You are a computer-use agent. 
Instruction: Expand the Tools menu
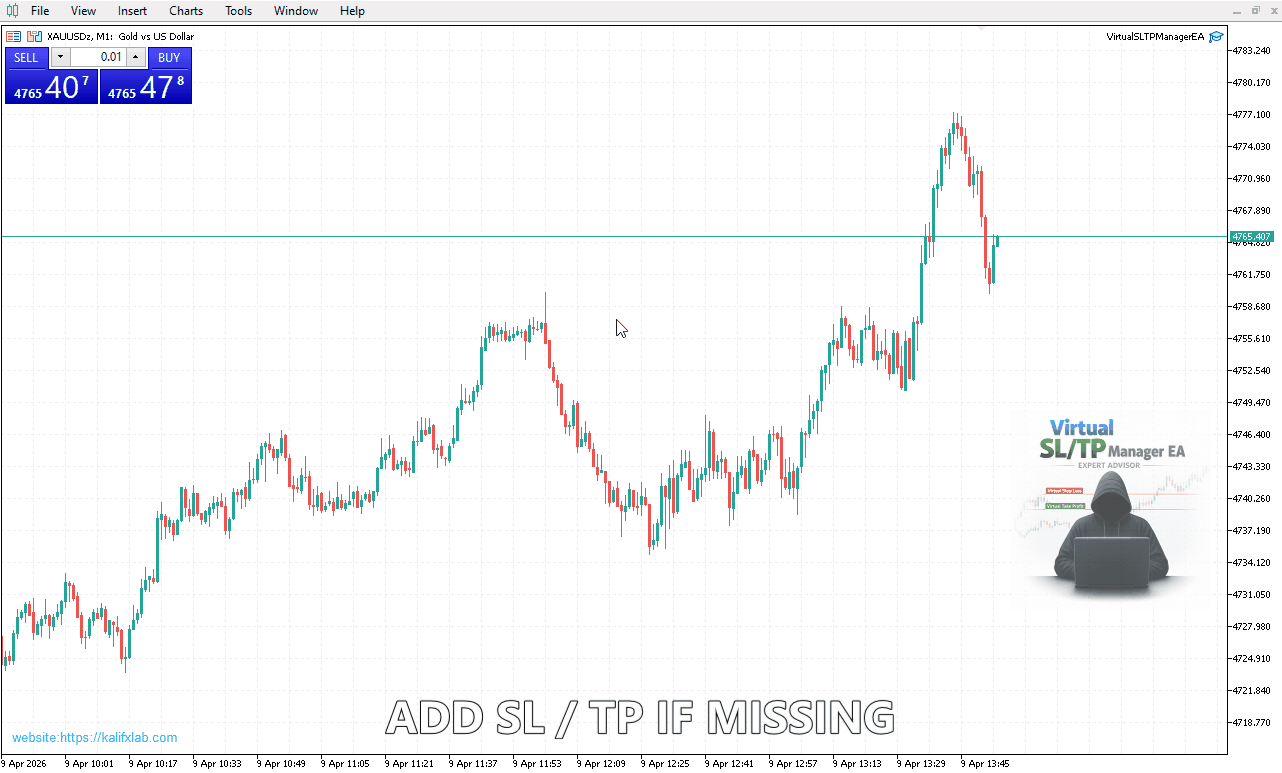[x=239, y=11]
